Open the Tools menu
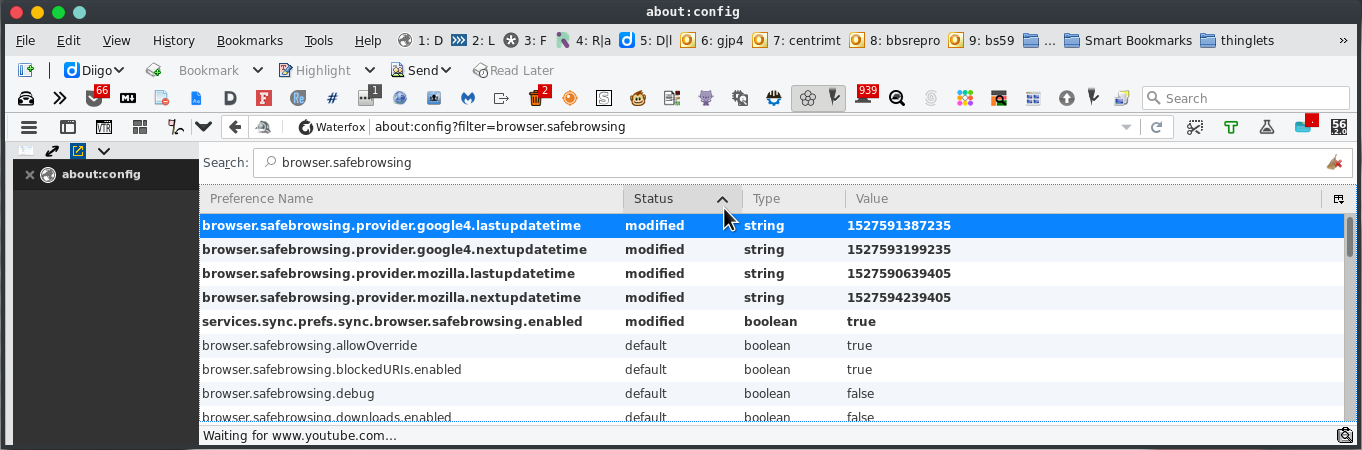The image size is (1362, 450). pos(319,41)
